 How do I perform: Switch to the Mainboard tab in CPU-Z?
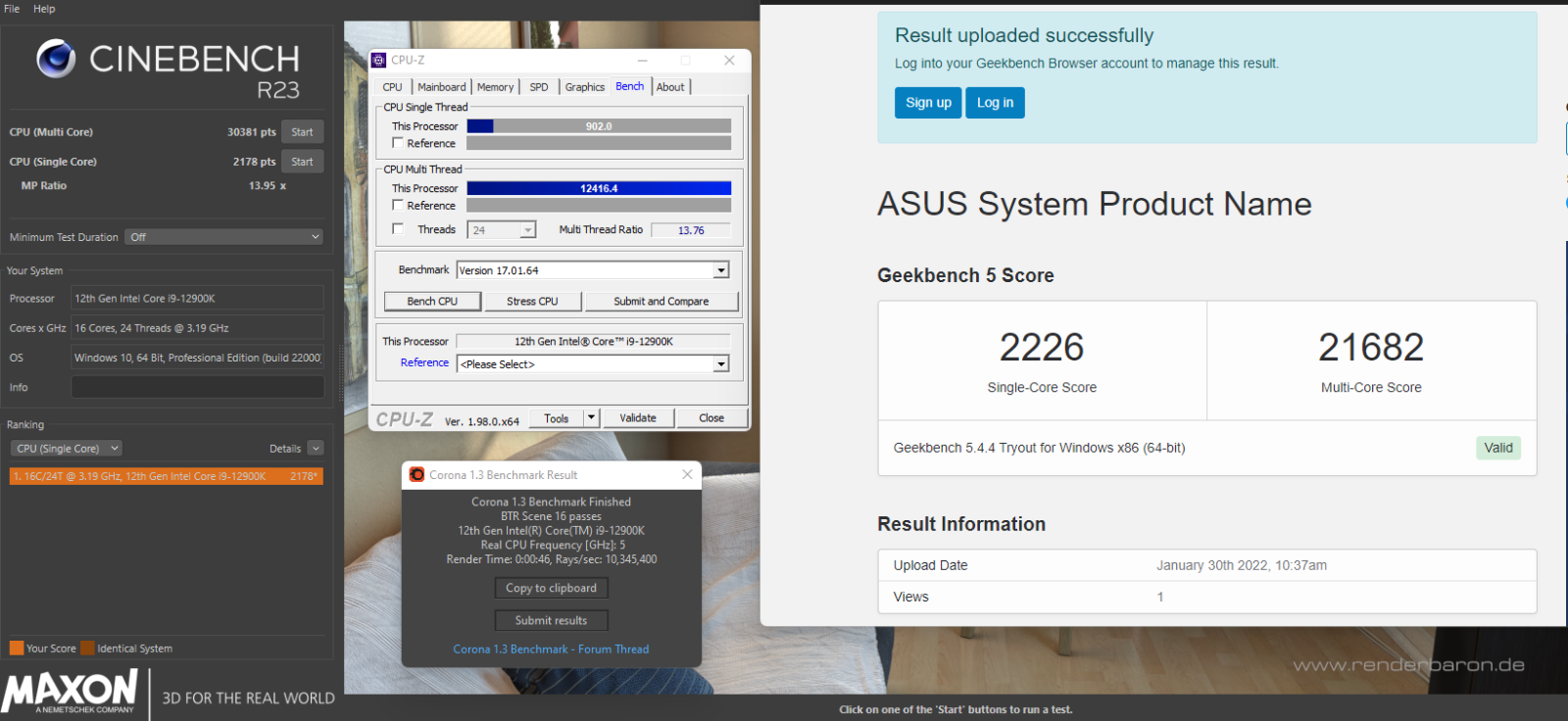pos(441,87)
